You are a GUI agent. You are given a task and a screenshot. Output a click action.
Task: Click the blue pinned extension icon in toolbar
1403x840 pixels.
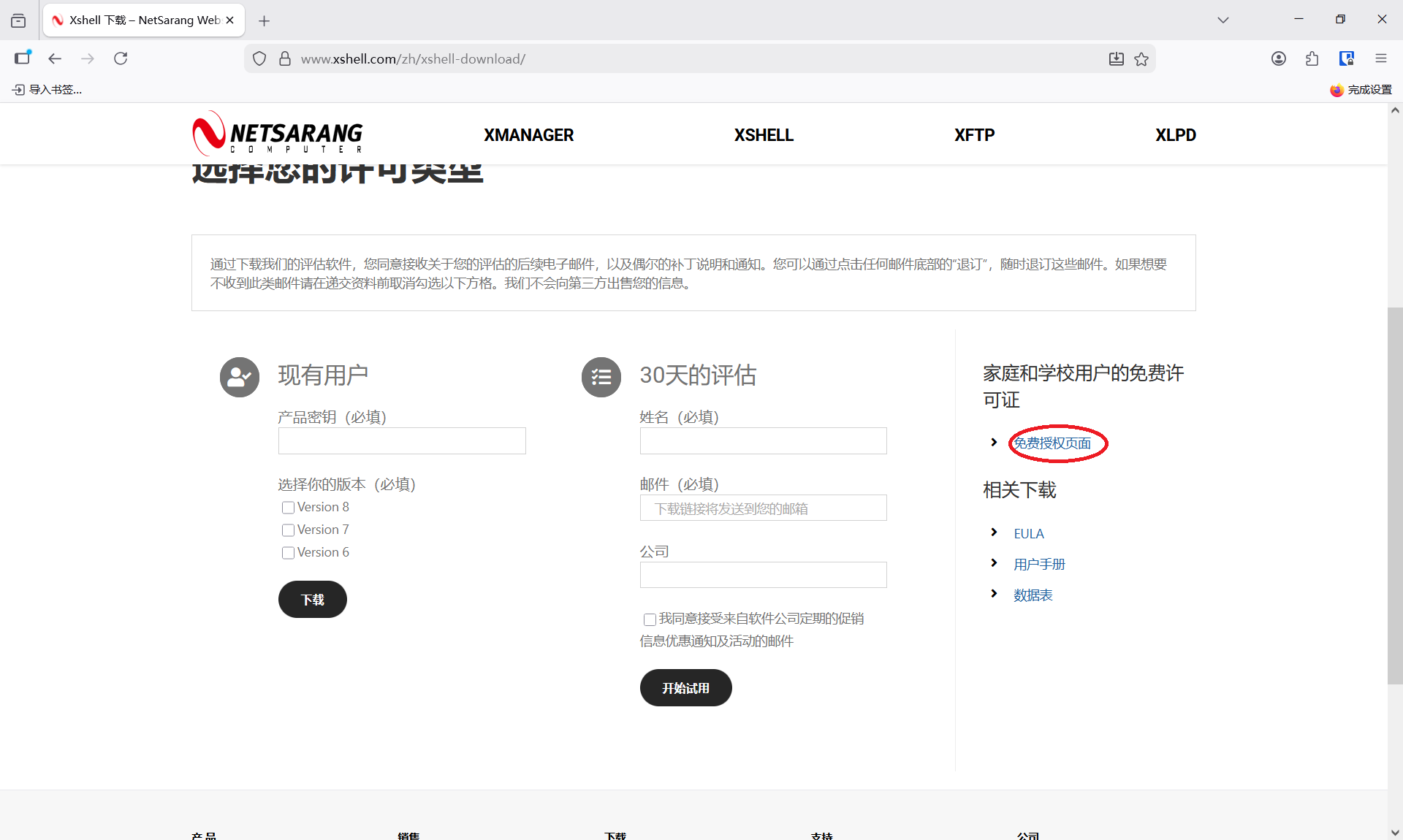pos(1347,58)
